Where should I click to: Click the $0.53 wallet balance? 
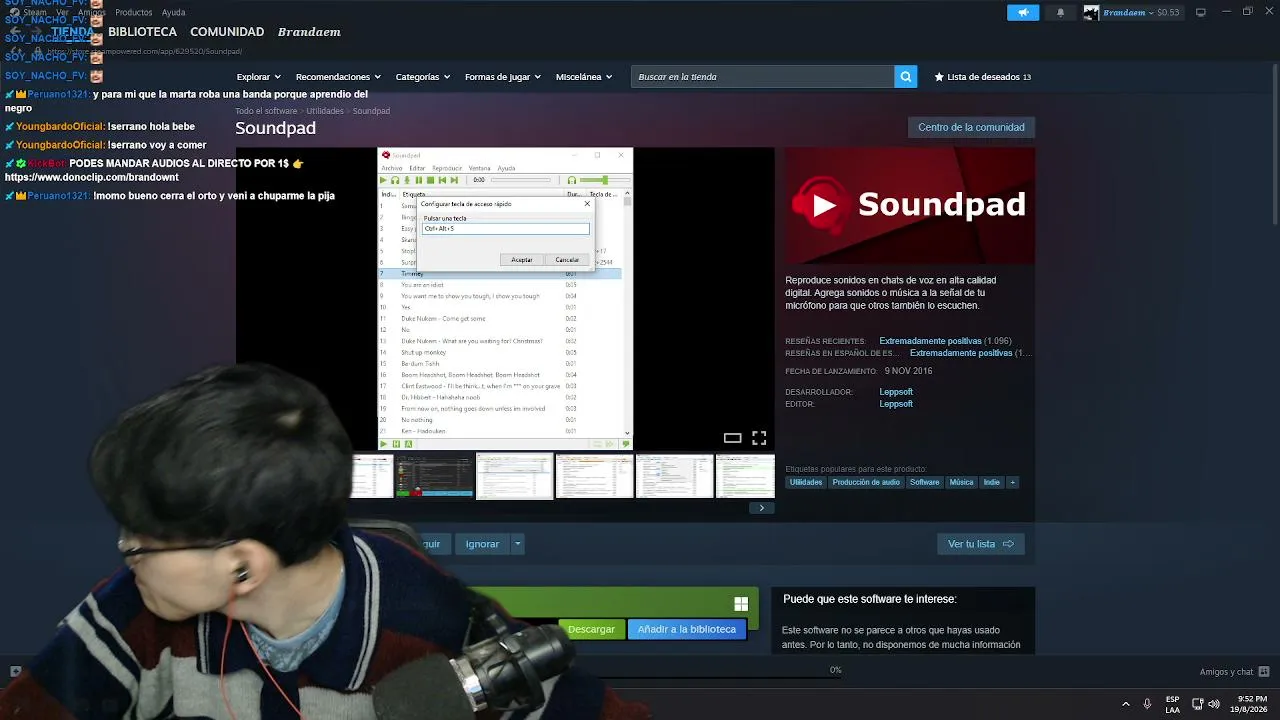click(x=1168, y=12)
